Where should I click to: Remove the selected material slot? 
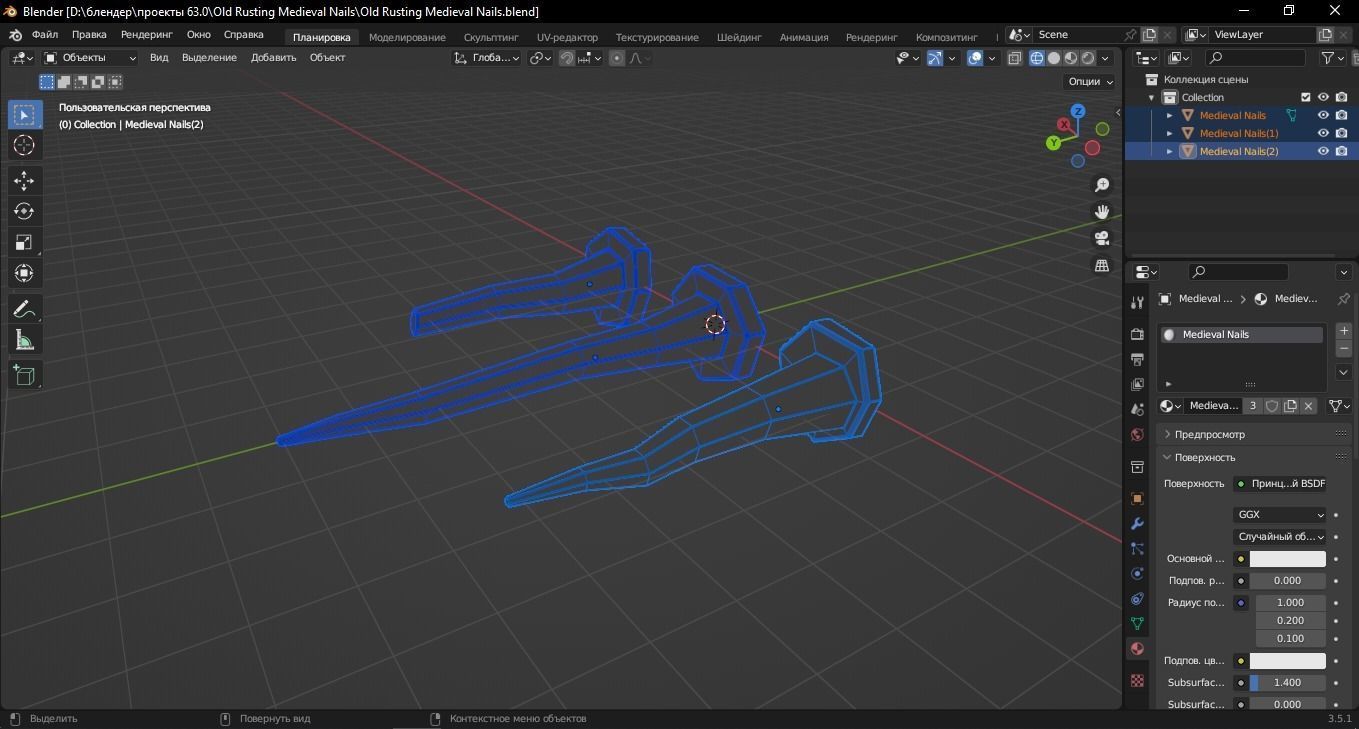pyautogui.click(x=1343, y=349)
